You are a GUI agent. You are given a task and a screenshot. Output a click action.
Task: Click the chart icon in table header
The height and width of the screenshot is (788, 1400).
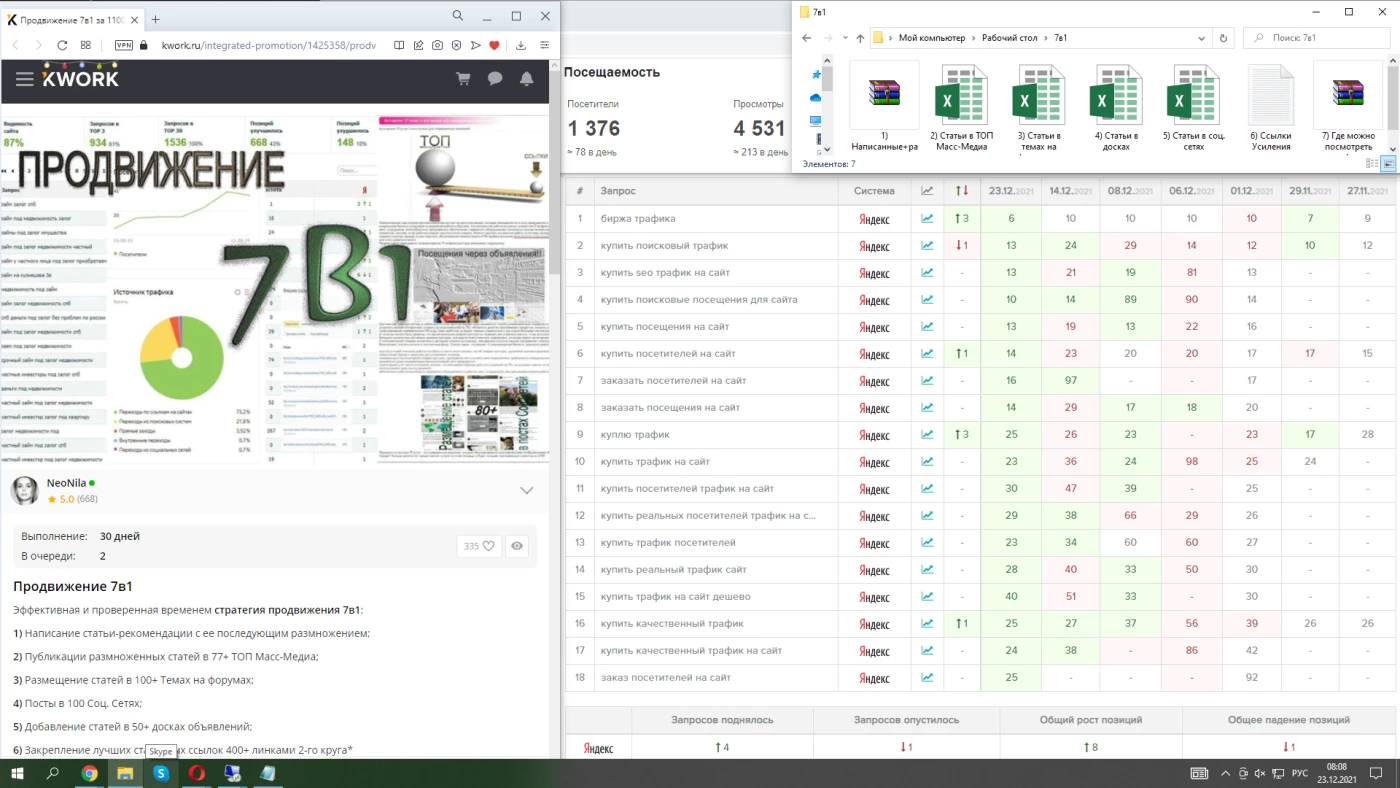click(x=927, y=191)
